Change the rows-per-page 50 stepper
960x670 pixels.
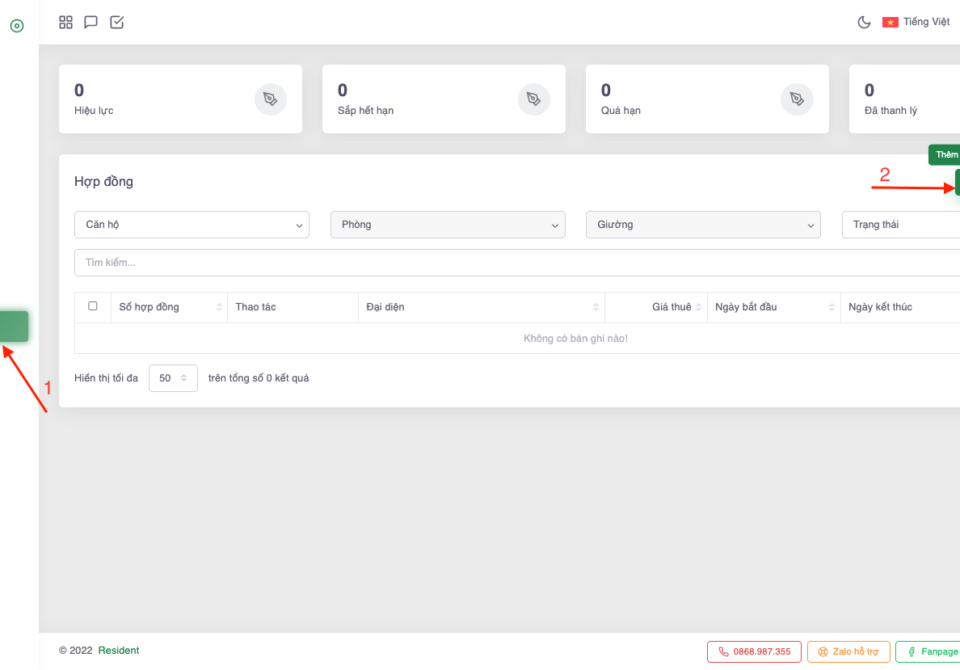pos(173,378)
